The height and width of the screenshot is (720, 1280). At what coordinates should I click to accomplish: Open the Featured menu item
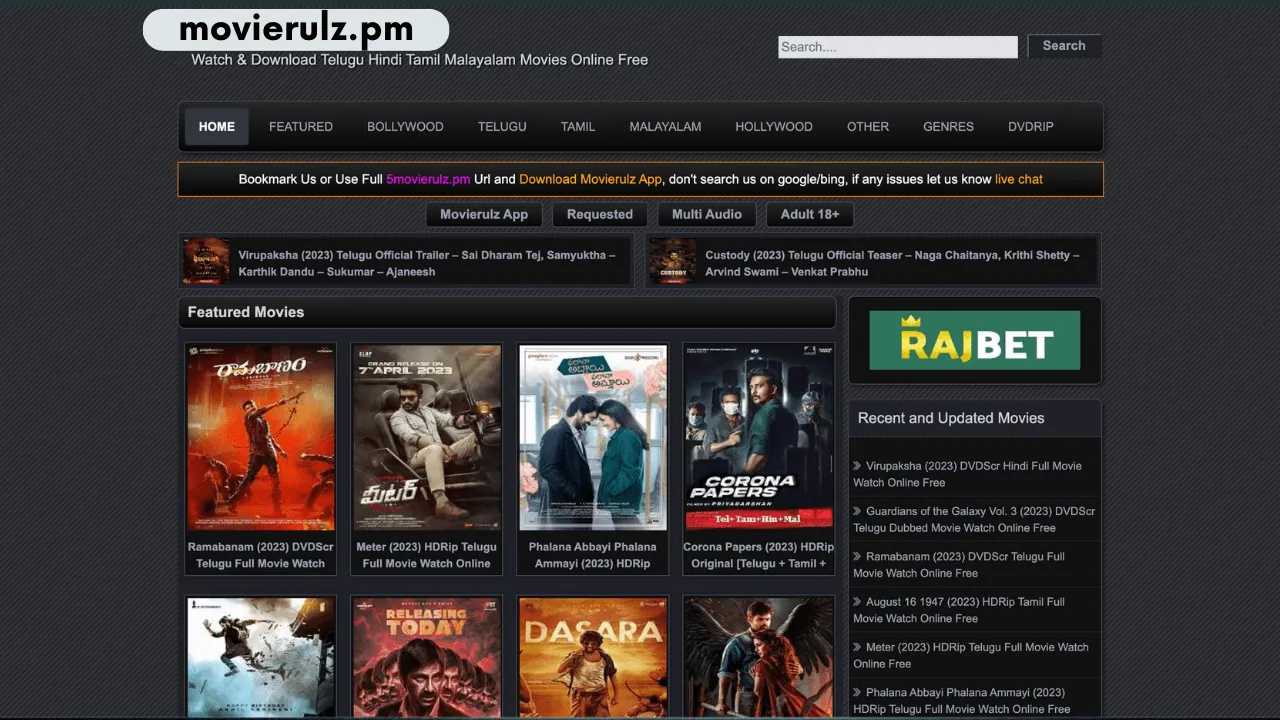point(301,127)
